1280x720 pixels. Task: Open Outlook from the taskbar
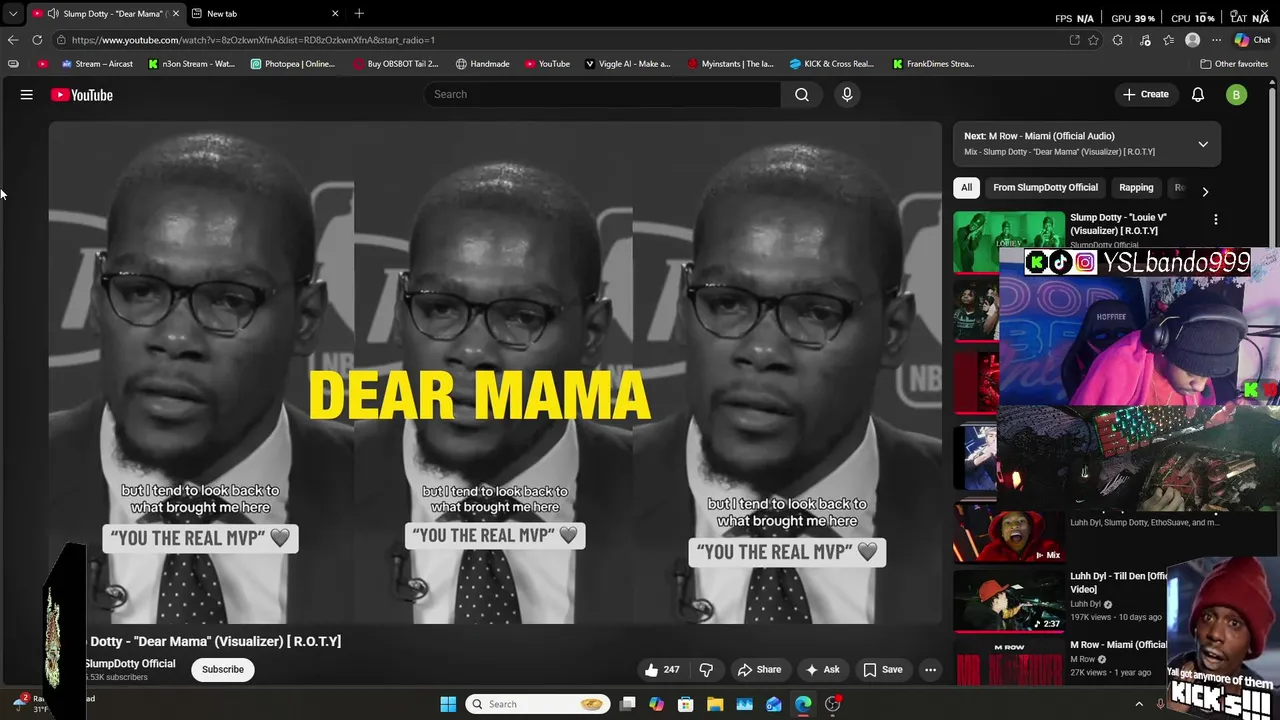coord(774,704)
